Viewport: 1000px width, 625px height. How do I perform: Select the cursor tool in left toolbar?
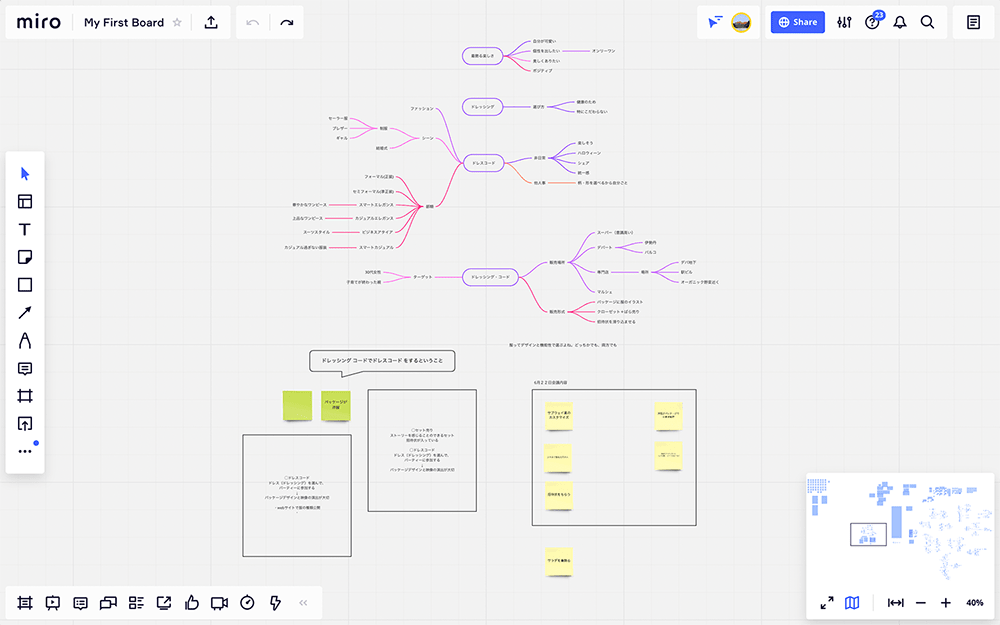(x=25, y=173)
